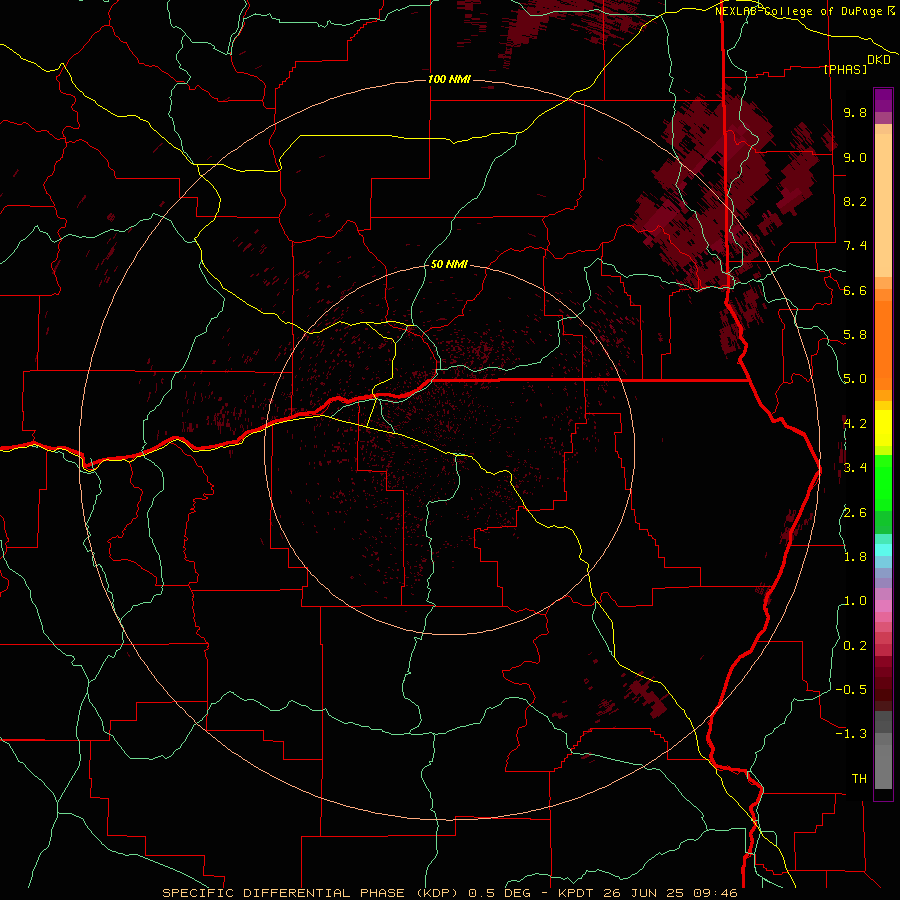The width and height of the screenshot is (900, 900).
Task: Click the -1.3 value on the color scale
Action: coord(851,734)
